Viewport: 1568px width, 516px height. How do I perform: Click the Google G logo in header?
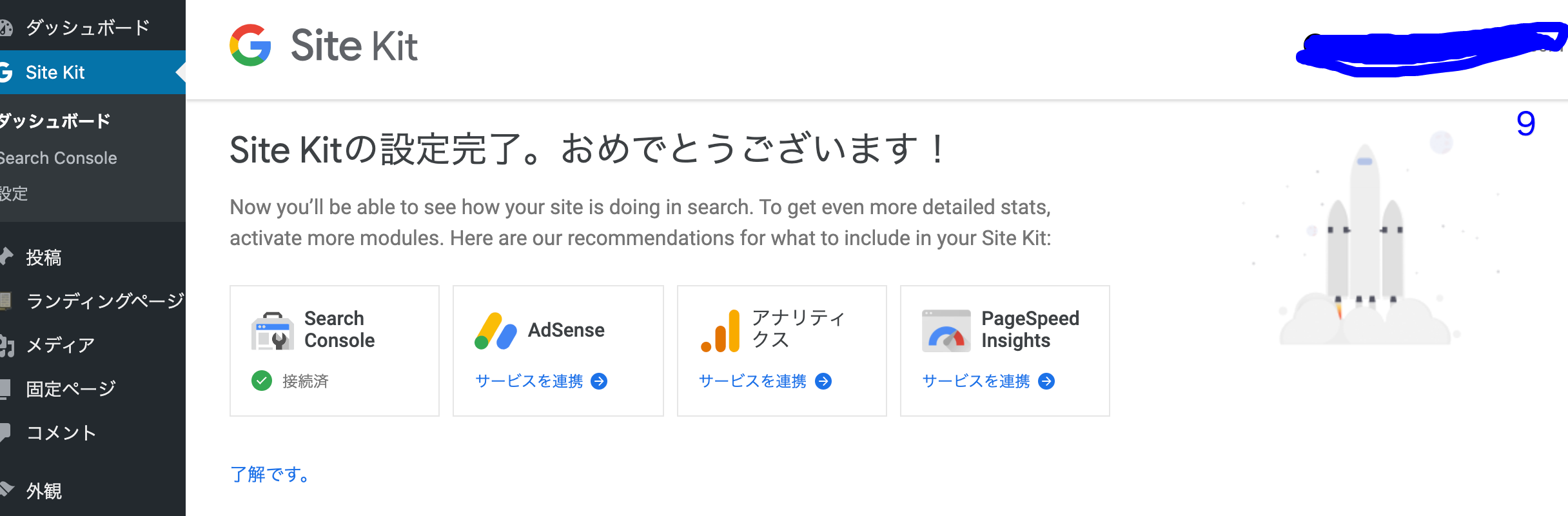(250, 45)
